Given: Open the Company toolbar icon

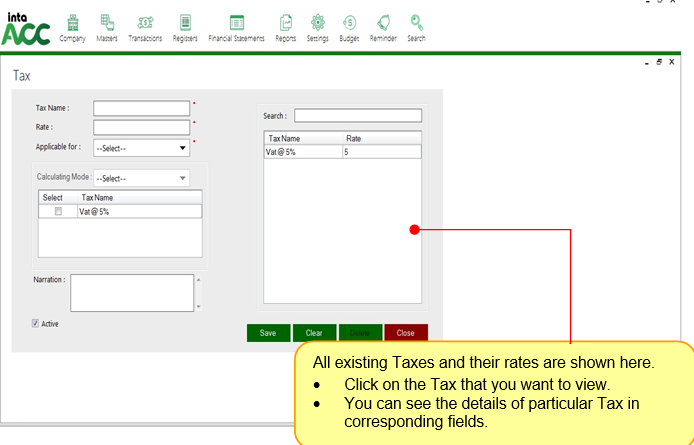Looking at the screenshot, I should tap(72, 23).
